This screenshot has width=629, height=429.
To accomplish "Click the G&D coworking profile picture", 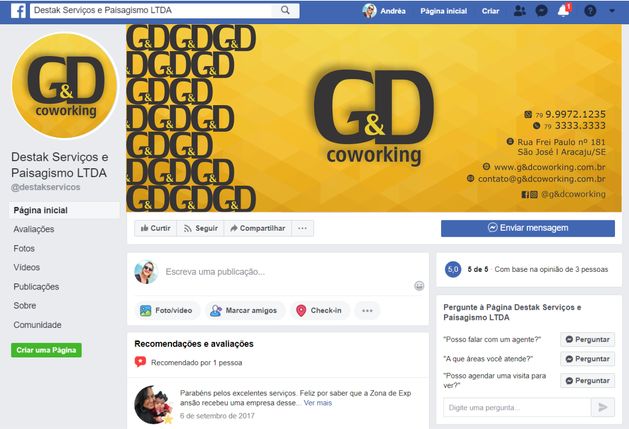I will tap(65, 86).
